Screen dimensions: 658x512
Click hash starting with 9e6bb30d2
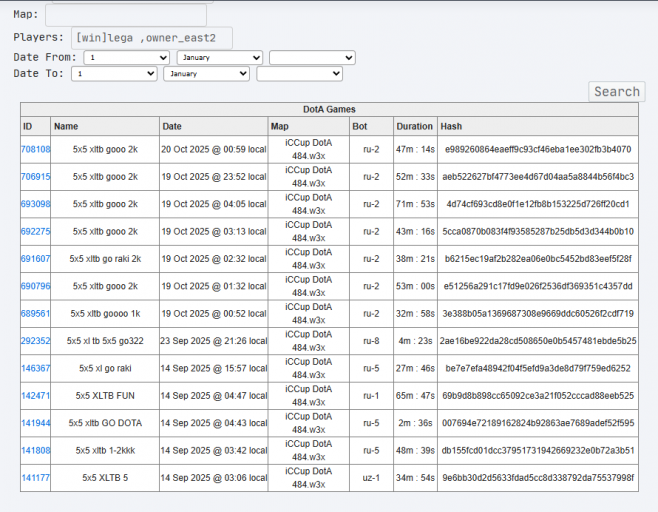pos(538,478)
